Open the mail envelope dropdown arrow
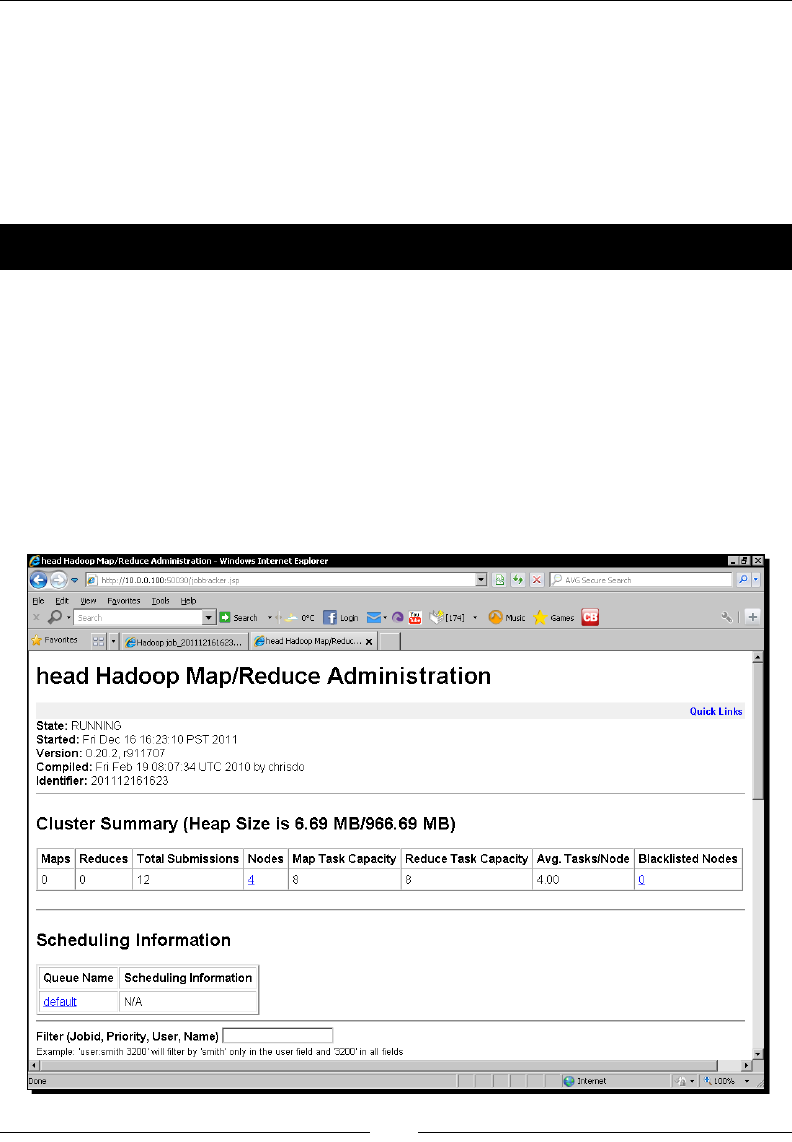The image size is (792, 1142). coord(385,618)
